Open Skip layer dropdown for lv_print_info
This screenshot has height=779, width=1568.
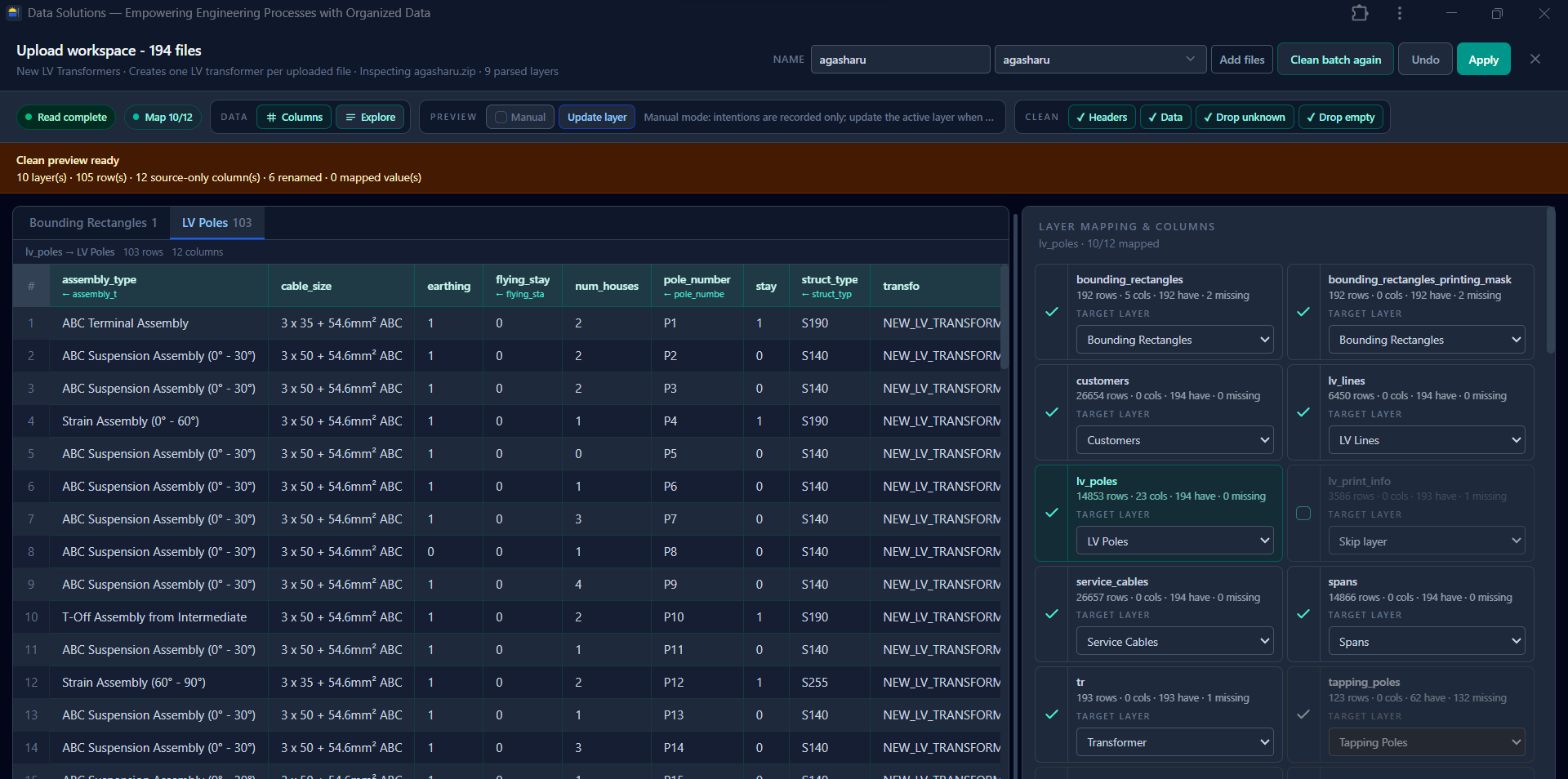click(1426, 541)
